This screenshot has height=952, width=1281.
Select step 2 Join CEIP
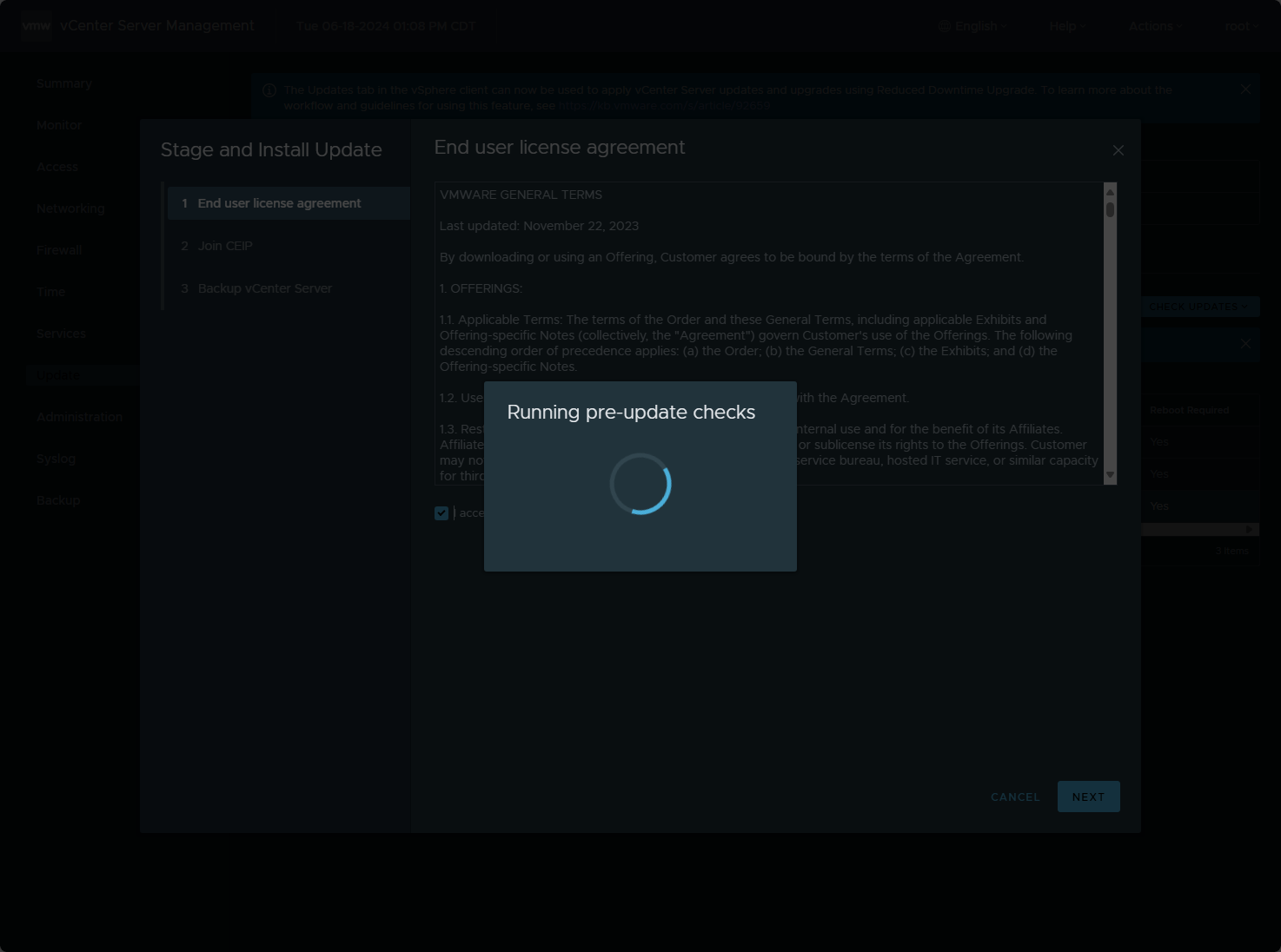click(x=289, y=246)
